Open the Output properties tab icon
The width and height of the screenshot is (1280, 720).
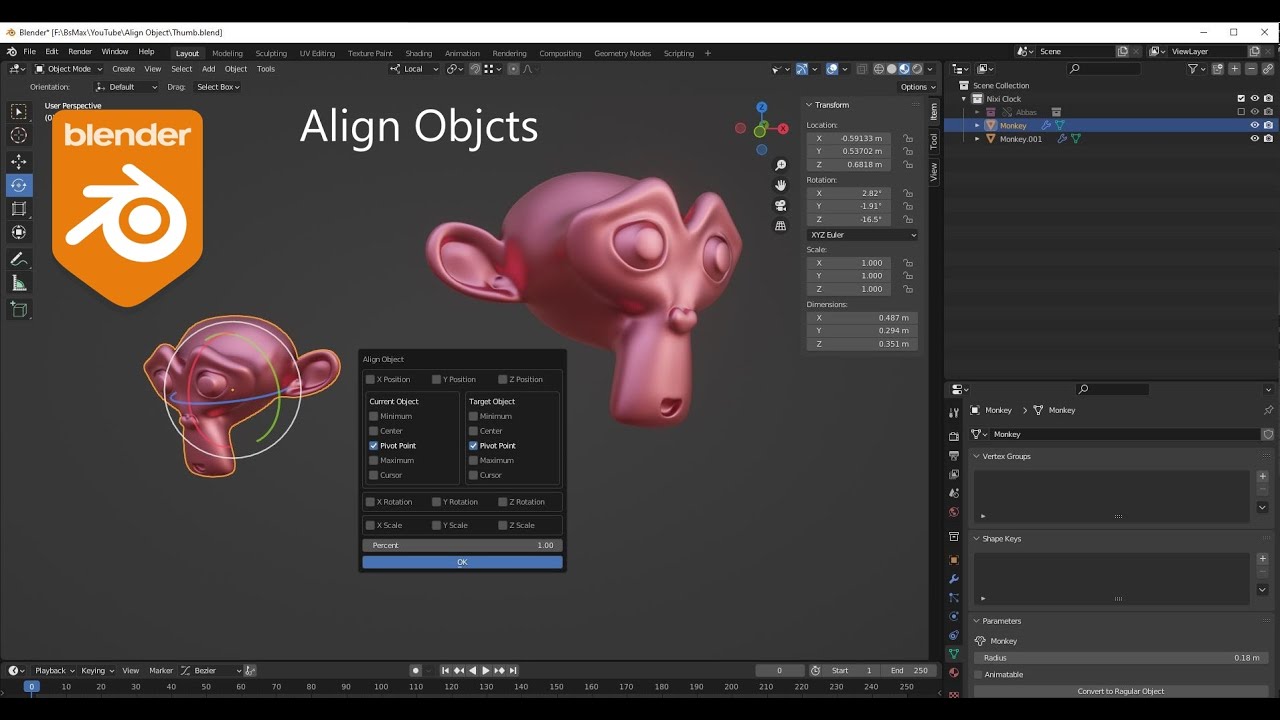(x=954, y=455)
